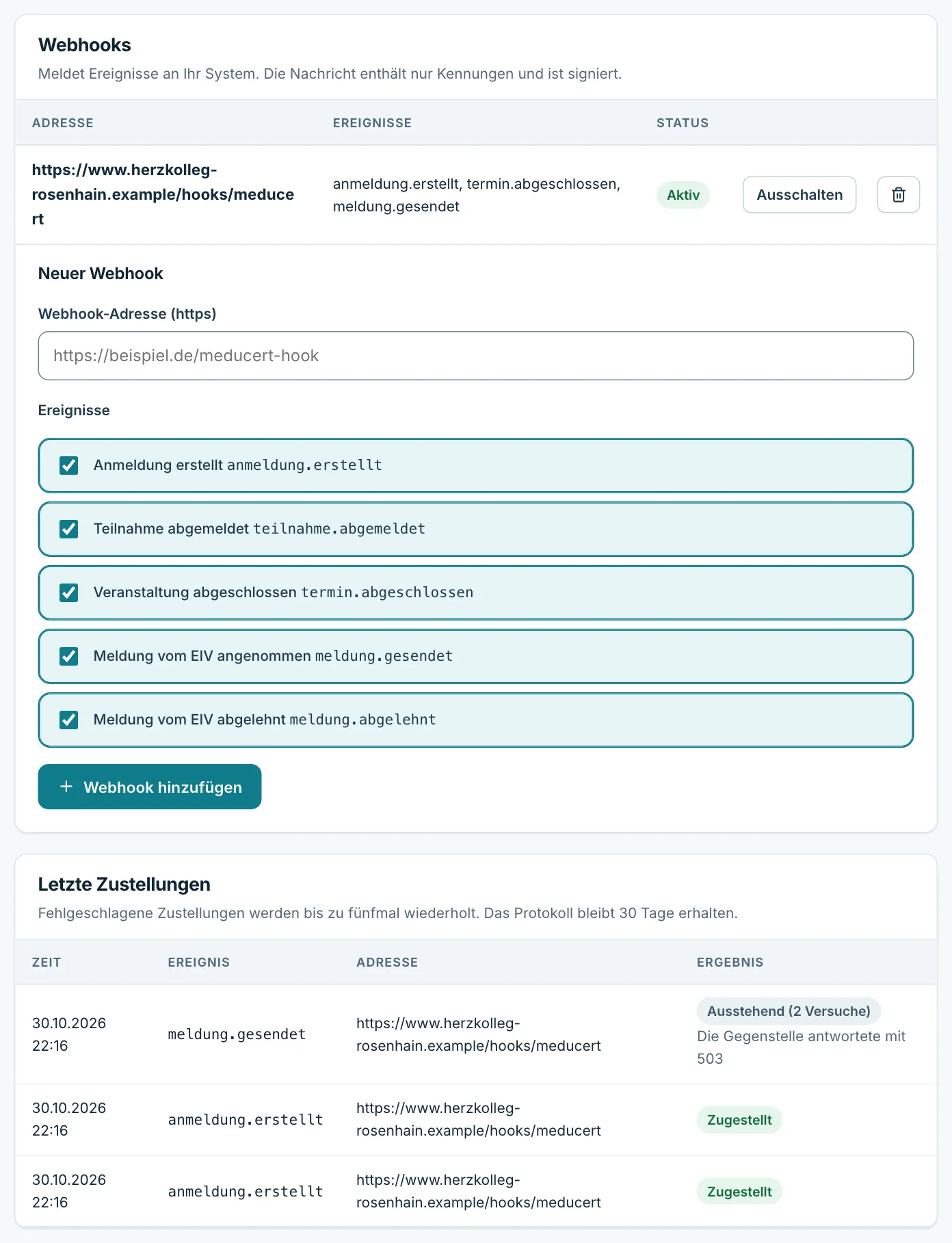Click the Aktiv status badge
The height and width of the screenshot is (1243, 952).
pos(683,195)
